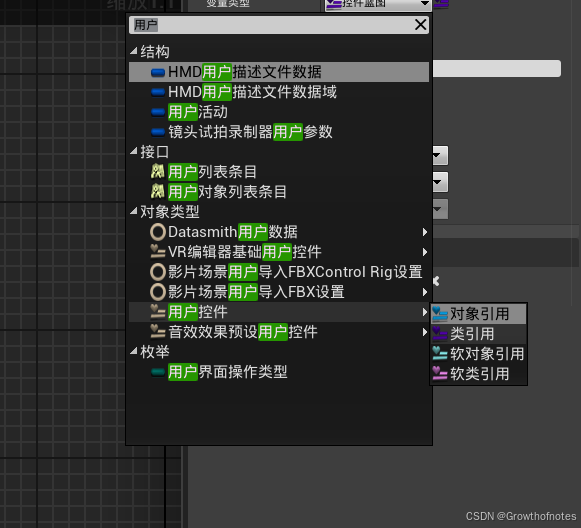Open submenu arrow for 音效效果预设用户控件
The image size is (581, 528).
pyautogui.click(x=425, y=332)
